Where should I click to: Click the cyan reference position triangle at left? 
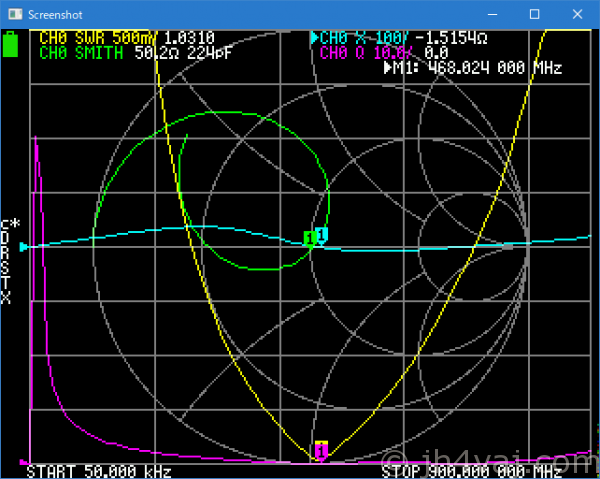coord(25,246)
